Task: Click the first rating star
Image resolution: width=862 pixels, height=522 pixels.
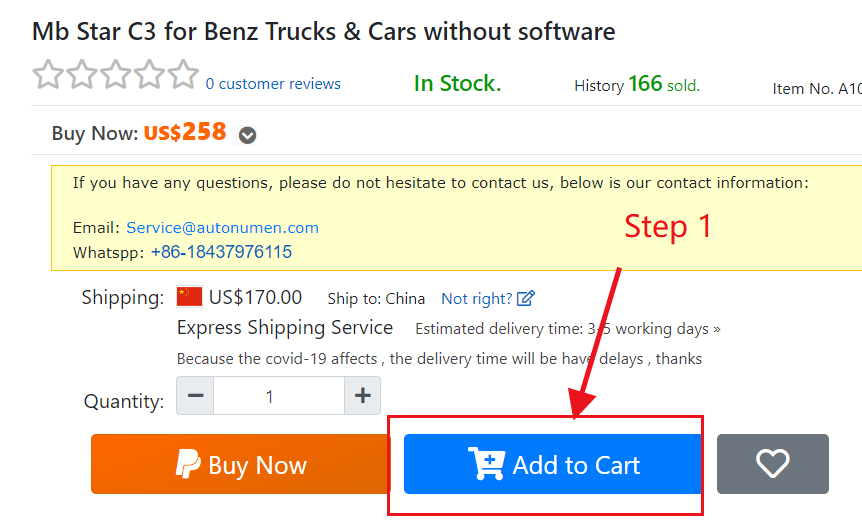Action: 48,74
